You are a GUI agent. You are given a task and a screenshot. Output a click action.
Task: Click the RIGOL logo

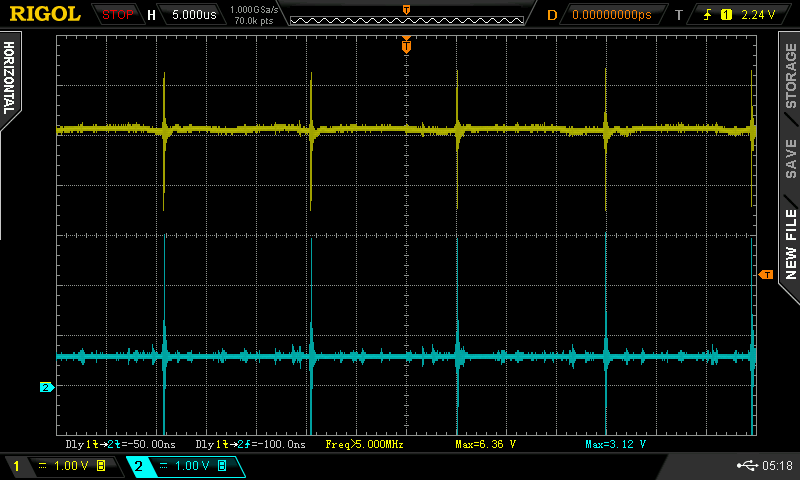(x=45, y=15)
